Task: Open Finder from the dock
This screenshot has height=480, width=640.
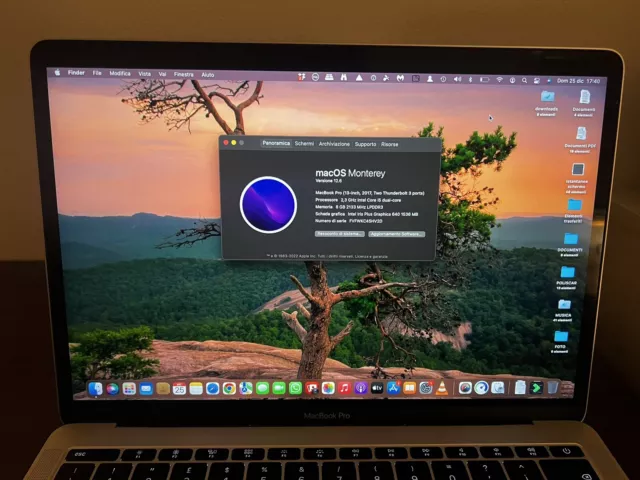Action: pyautogui.click(x=96, y=388)
